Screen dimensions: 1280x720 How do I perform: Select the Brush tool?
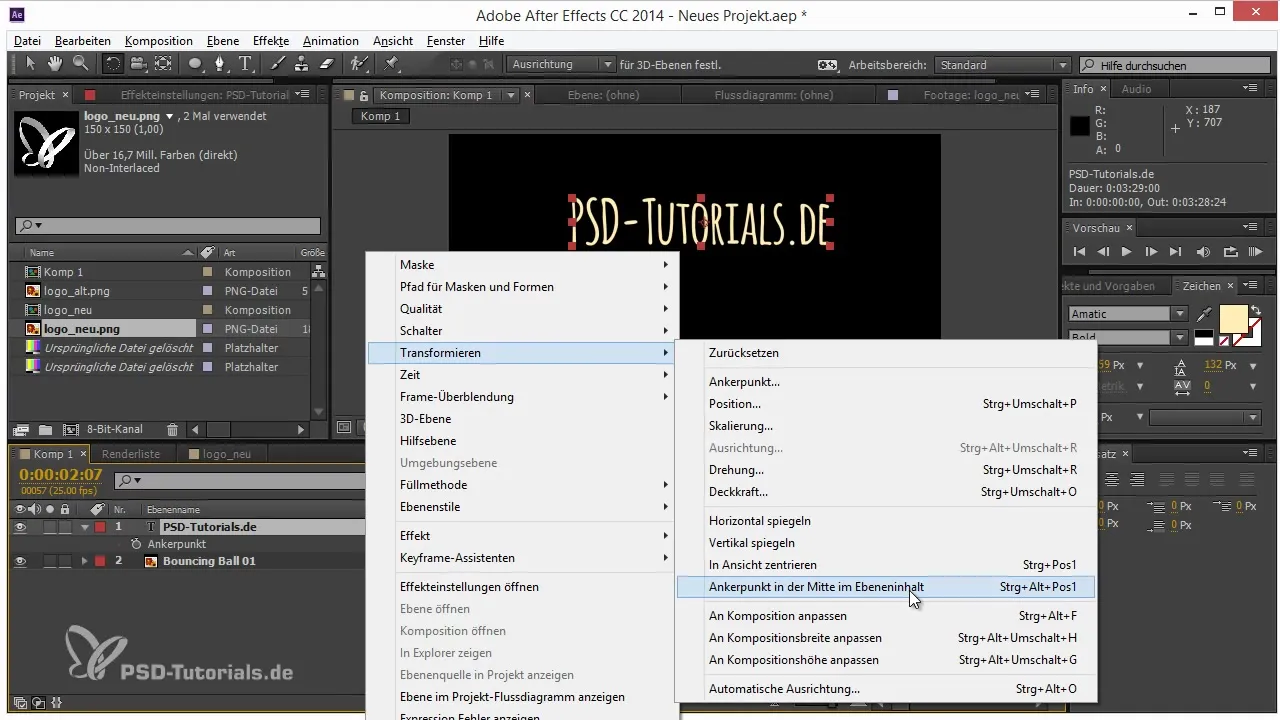279,64
